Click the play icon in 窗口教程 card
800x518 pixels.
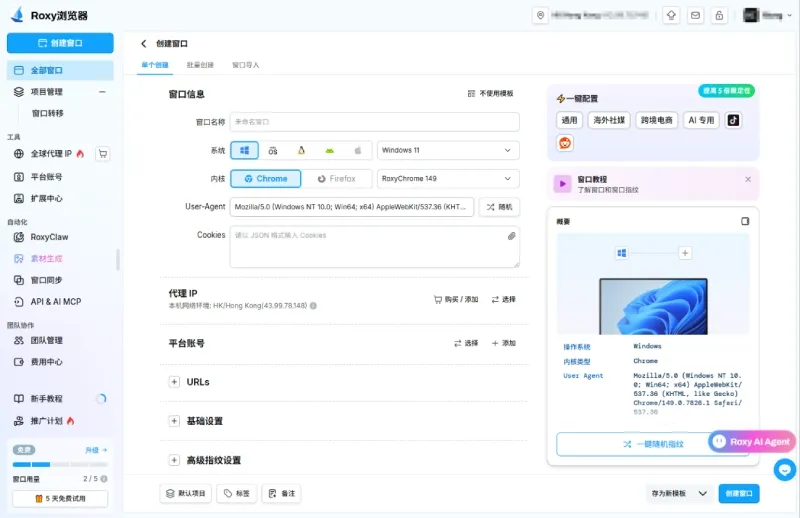(x=562, y=184)
